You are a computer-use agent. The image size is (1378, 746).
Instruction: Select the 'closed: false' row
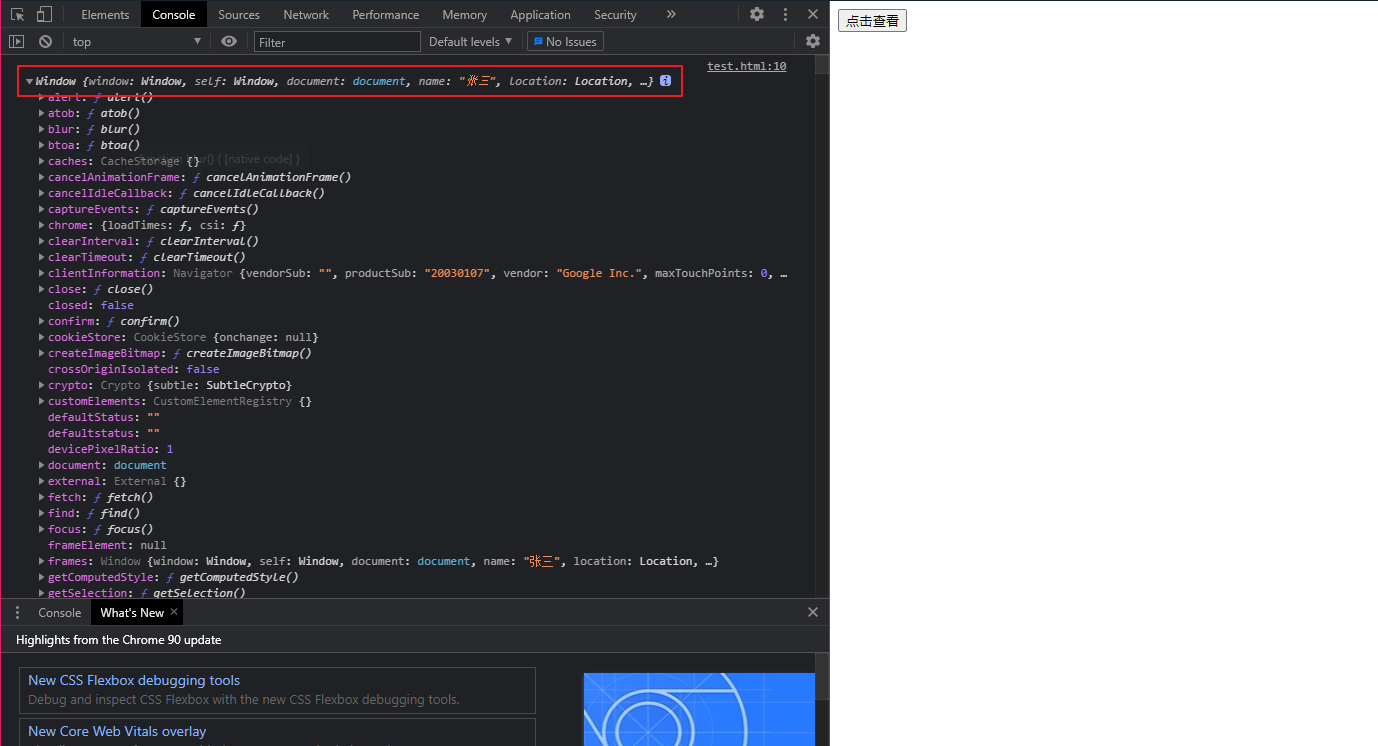point(91,305)
